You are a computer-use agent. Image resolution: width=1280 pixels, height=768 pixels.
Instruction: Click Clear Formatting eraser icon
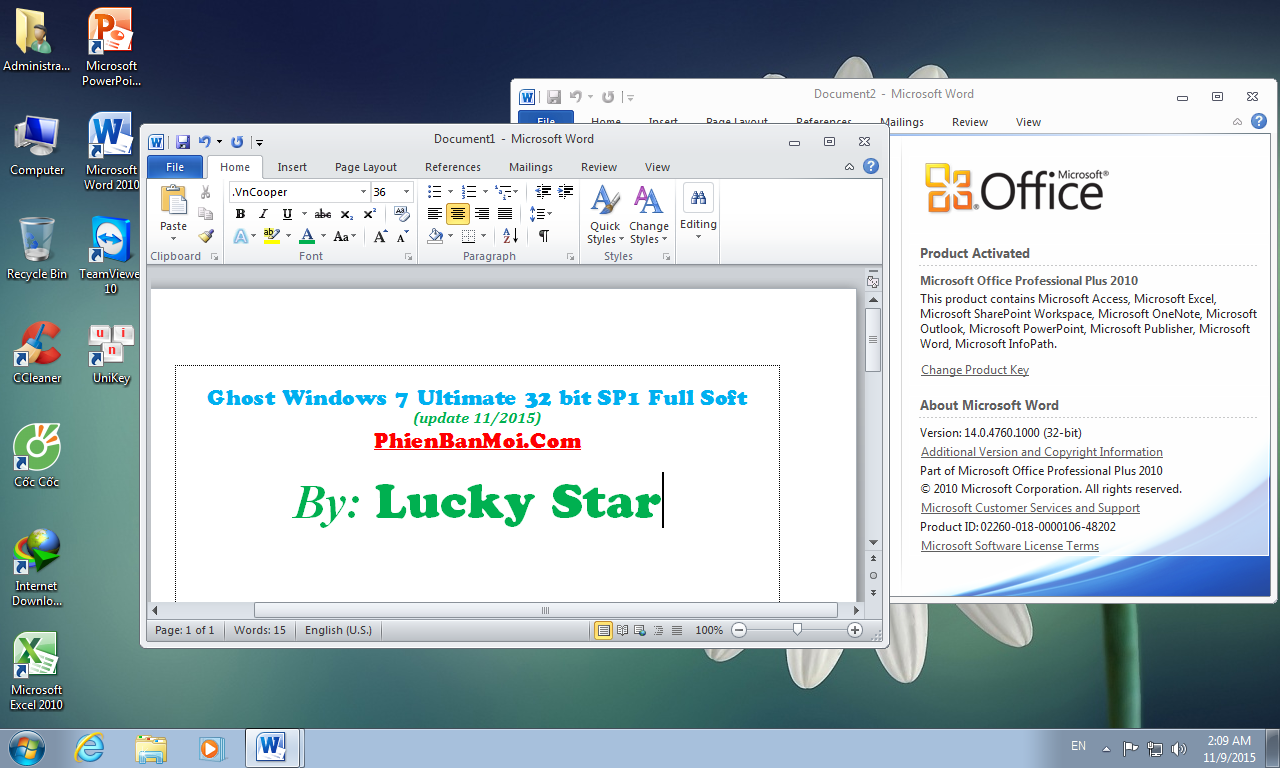(x=402, y=214)
